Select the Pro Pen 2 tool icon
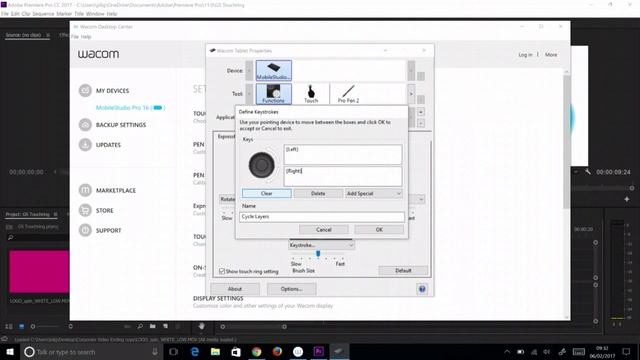 point(348,93)
